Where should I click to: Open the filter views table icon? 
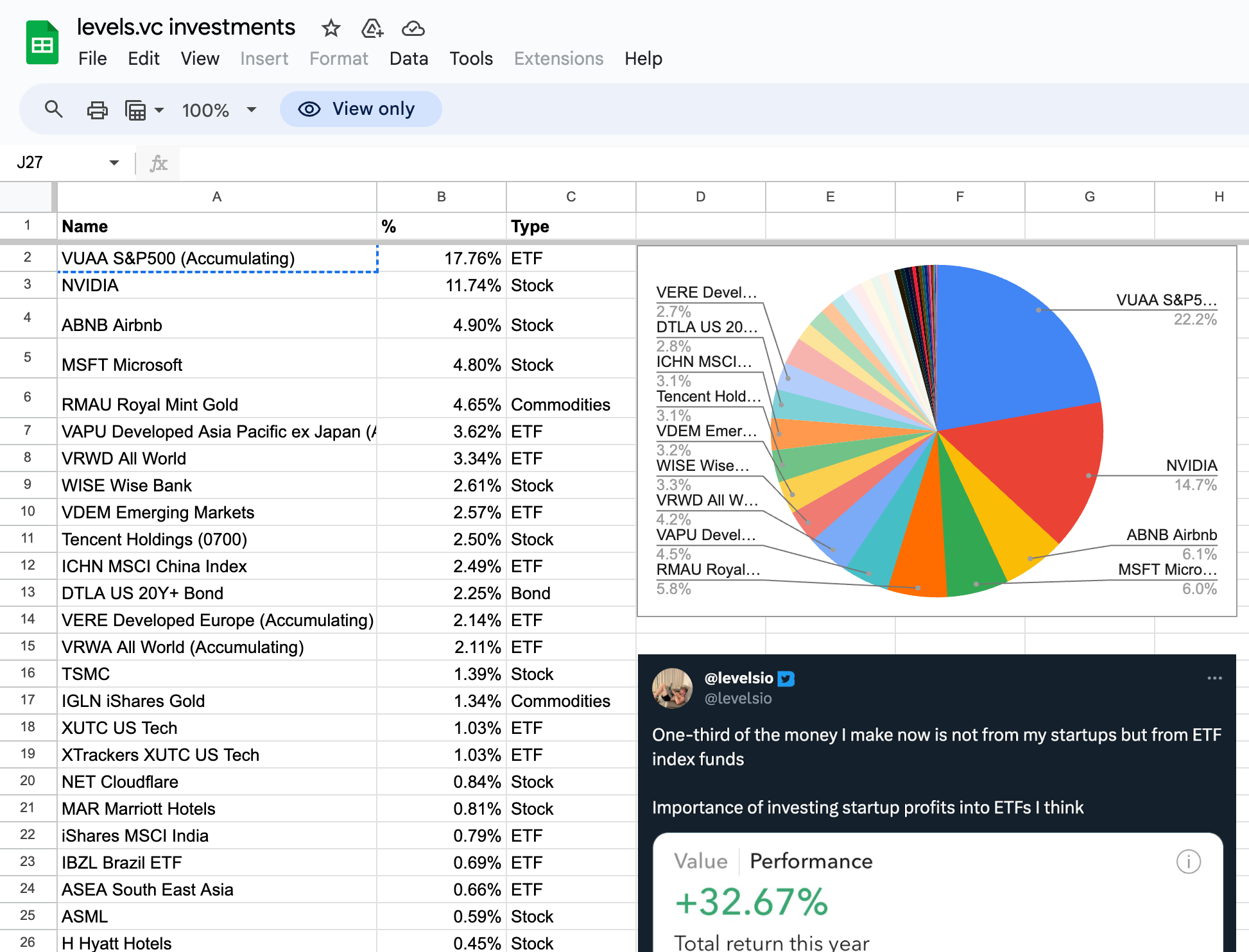click(x=135, y=110)
